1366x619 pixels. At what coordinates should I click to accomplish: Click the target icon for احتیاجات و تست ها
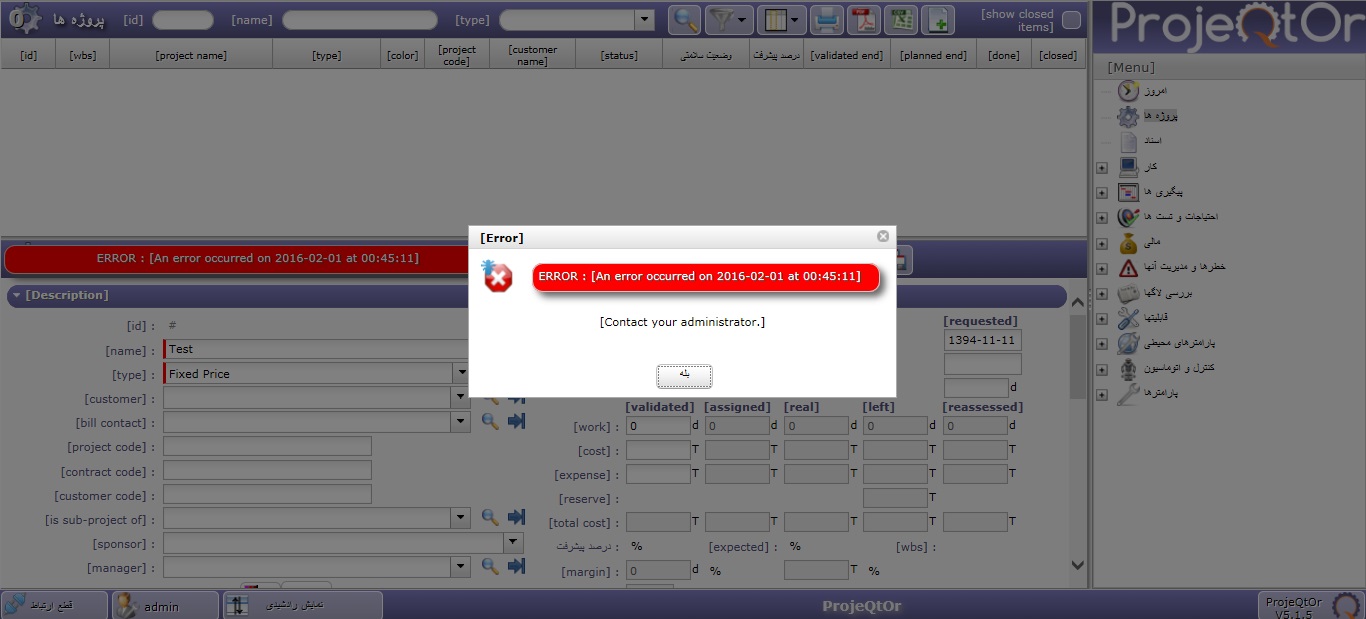pos(1128,216)
